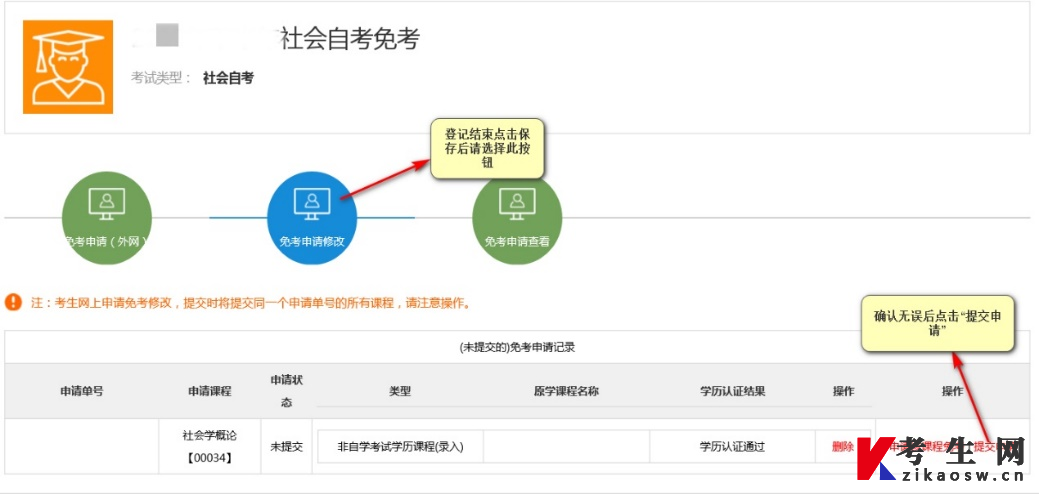Delete the 社会学概论 exemption record via 删除
The image size is (1039, 494).
pos(843,447)
